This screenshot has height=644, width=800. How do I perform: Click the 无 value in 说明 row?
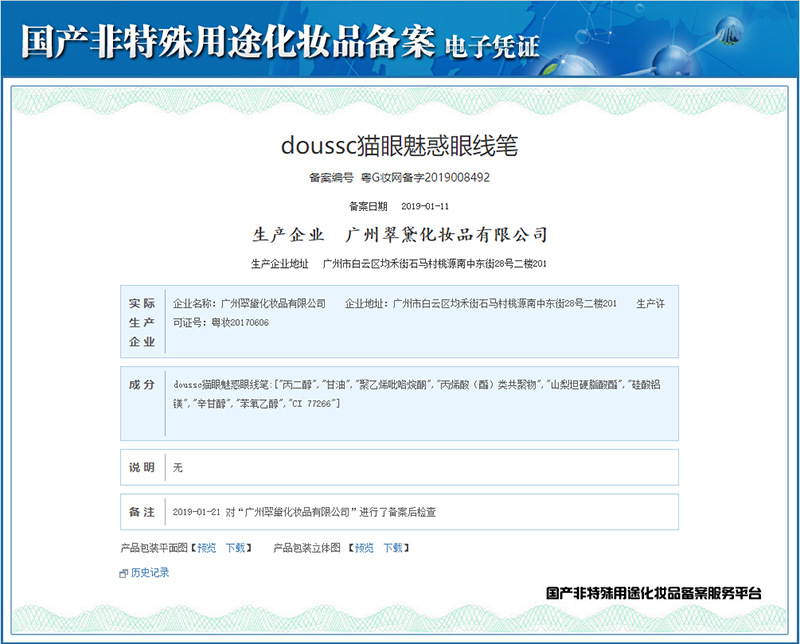click(x=178, y=467)
